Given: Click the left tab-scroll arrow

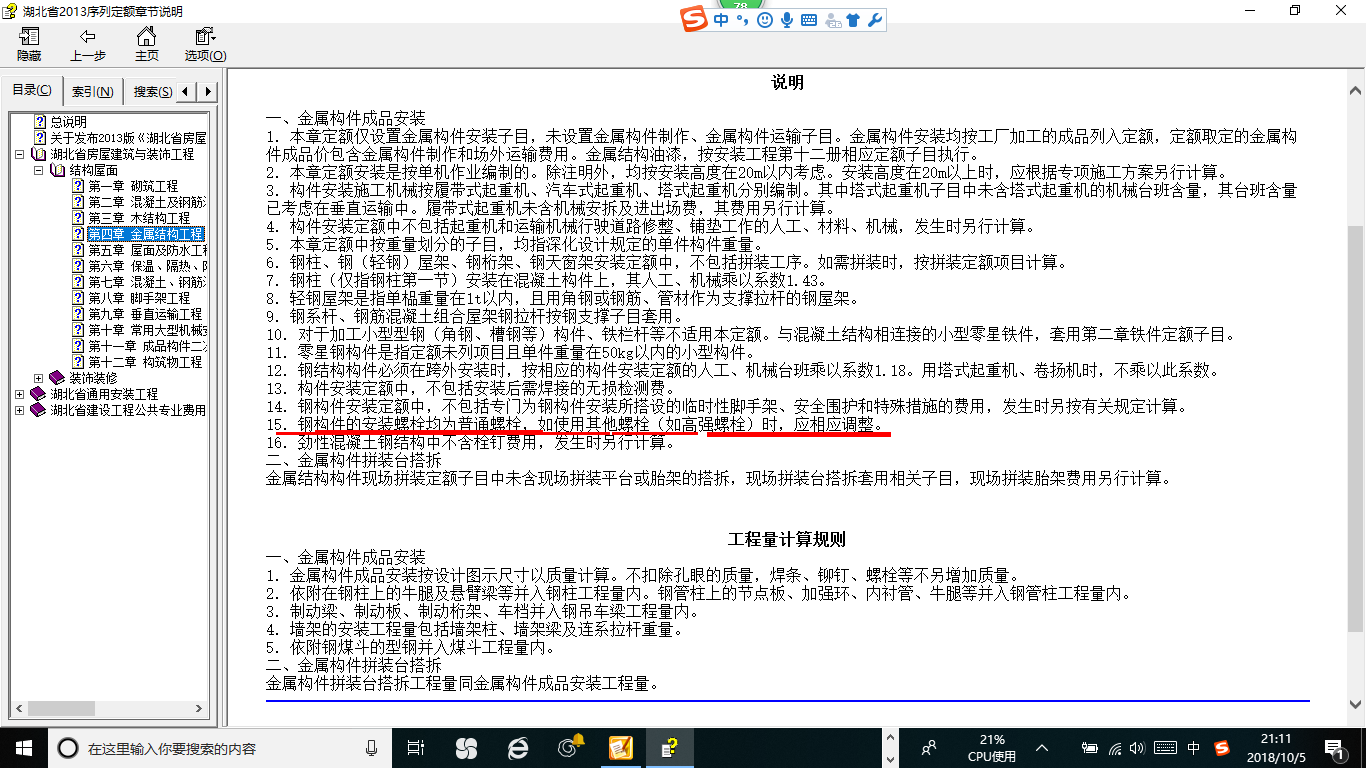Looking at the screenshot, I should coord(187,91).
